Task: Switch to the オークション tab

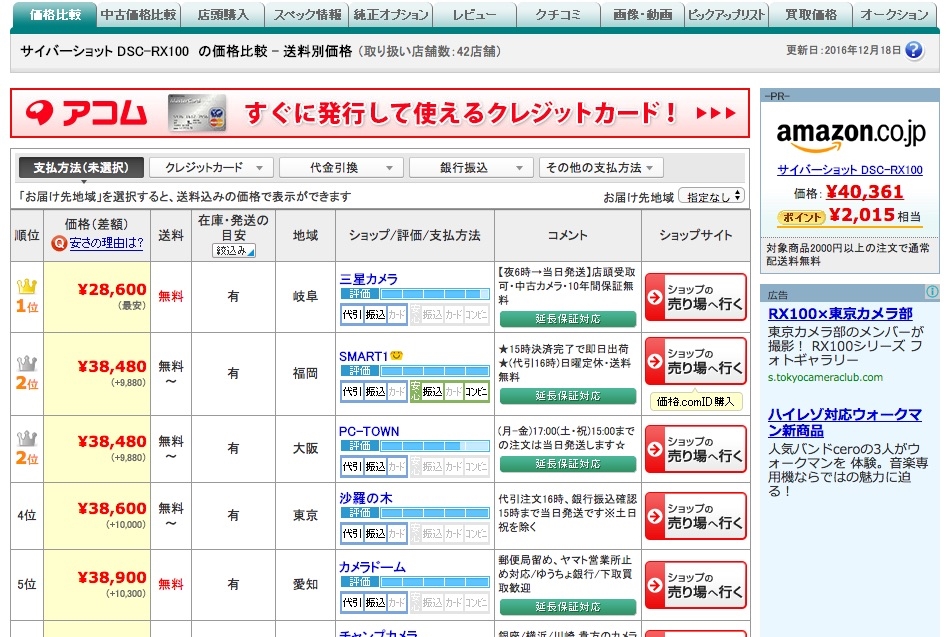Action: click(894, 14)
